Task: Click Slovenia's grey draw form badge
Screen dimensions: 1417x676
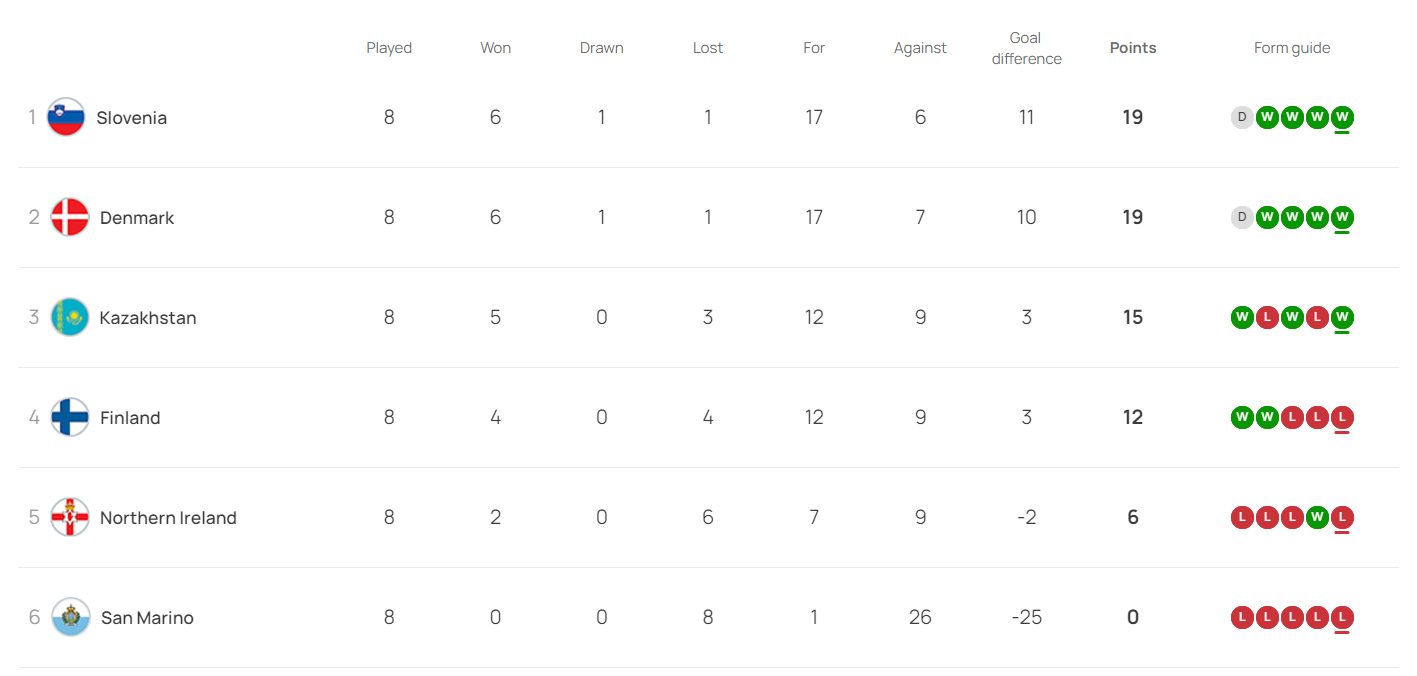Action: 1242,117
